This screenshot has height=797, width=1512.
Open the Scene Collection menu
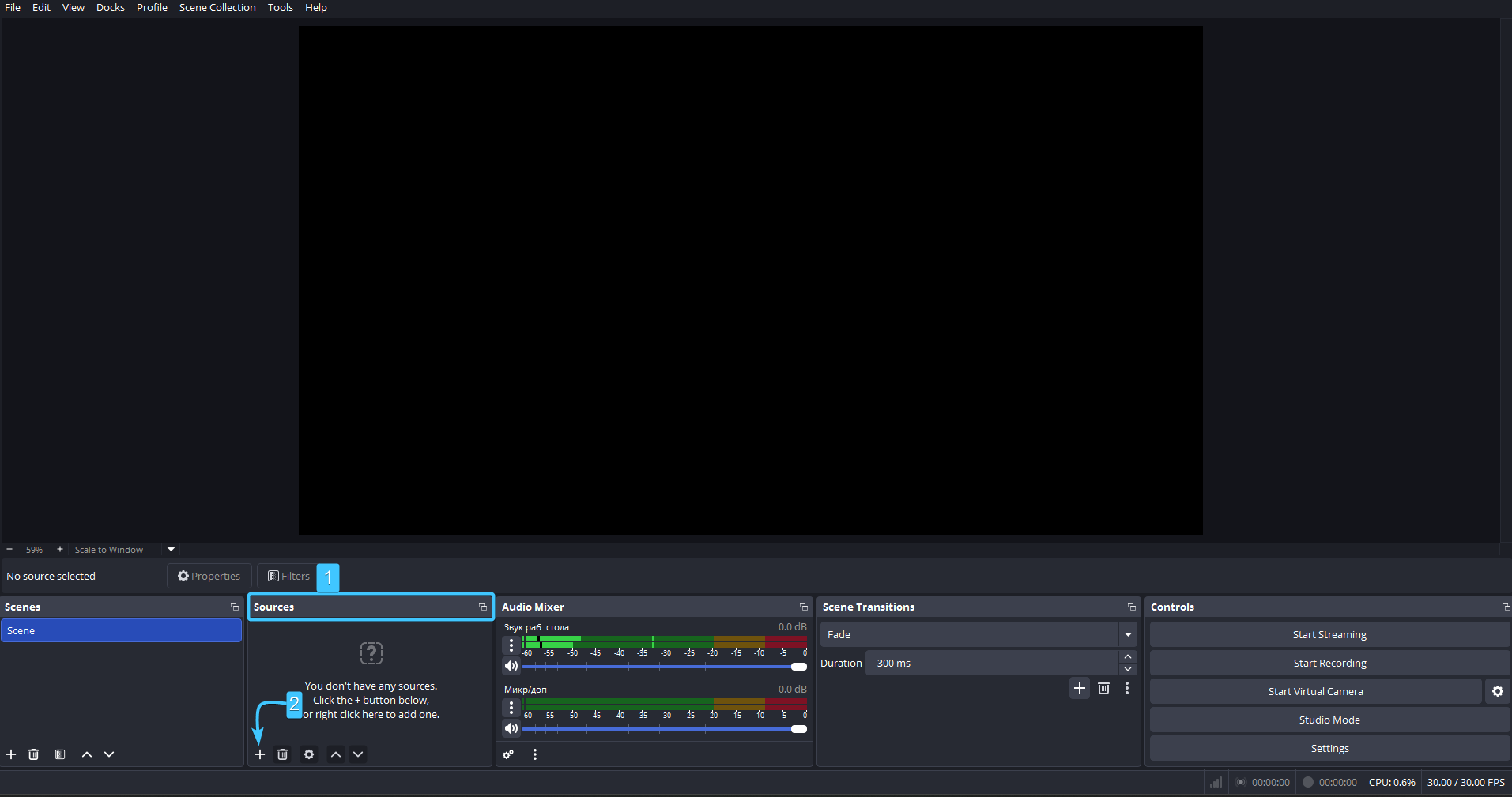point(217,8)
